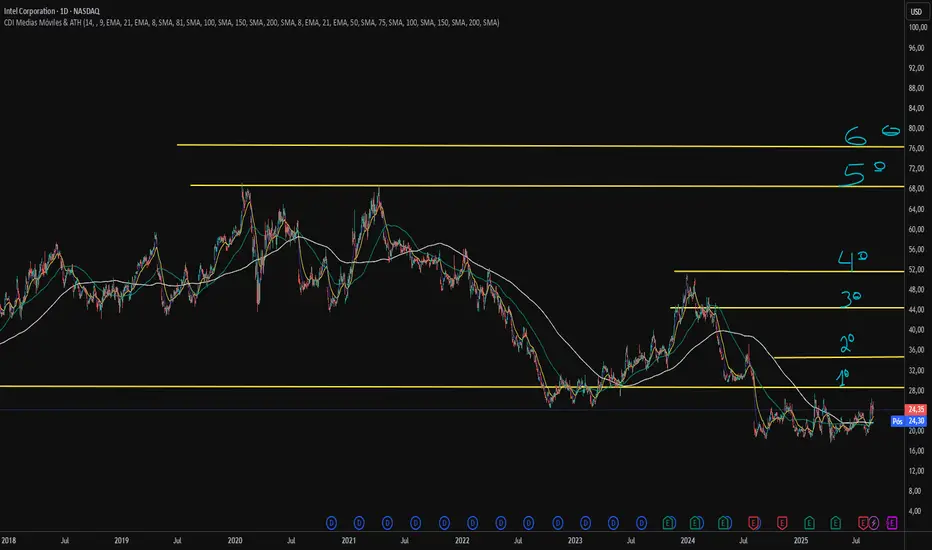Click the 4,00 price axis label
This screenshot has width=932, height=550.
[917, 511]
